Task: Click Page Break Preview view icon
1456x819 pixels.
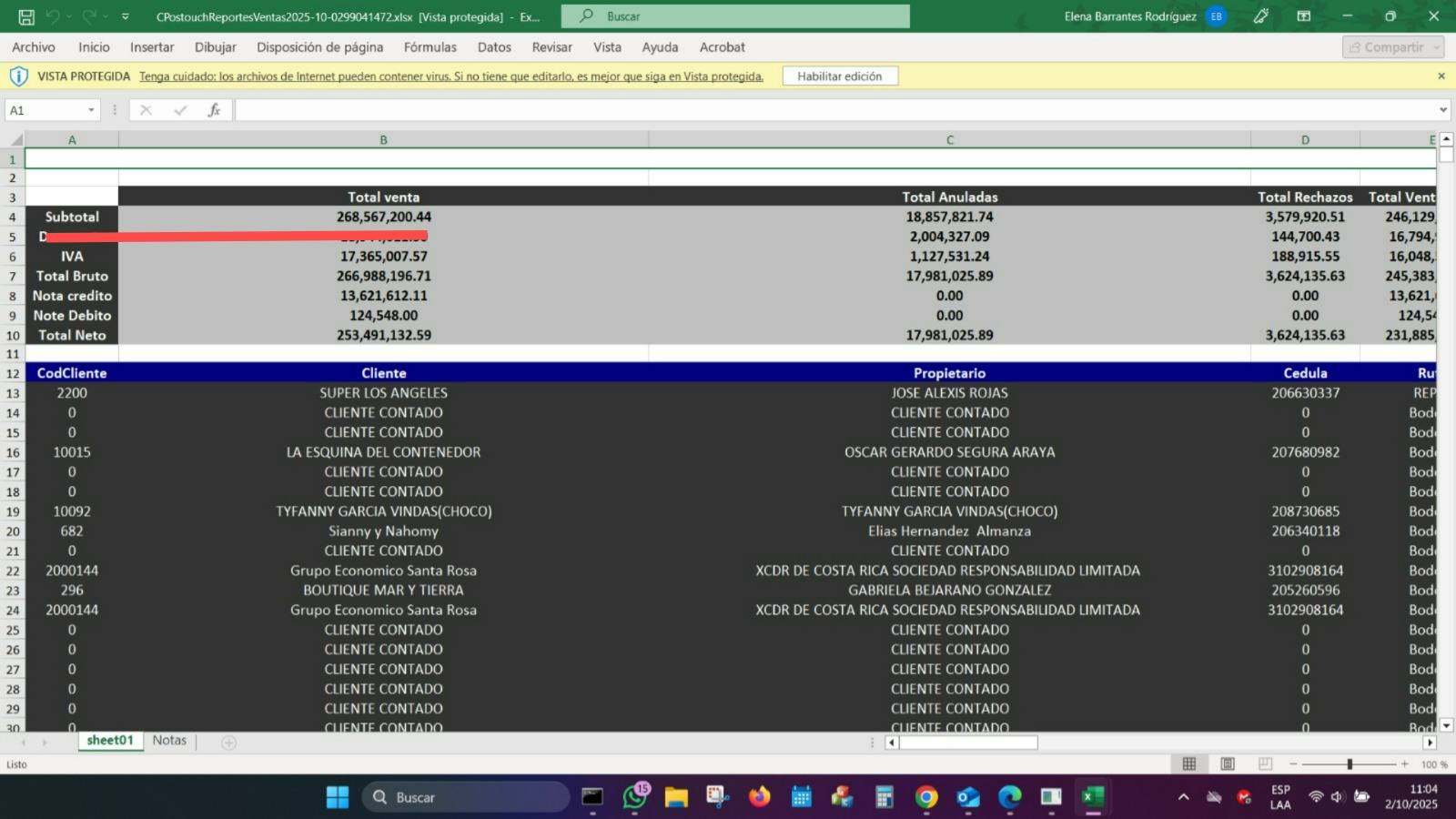Action: coord(1265,764)
